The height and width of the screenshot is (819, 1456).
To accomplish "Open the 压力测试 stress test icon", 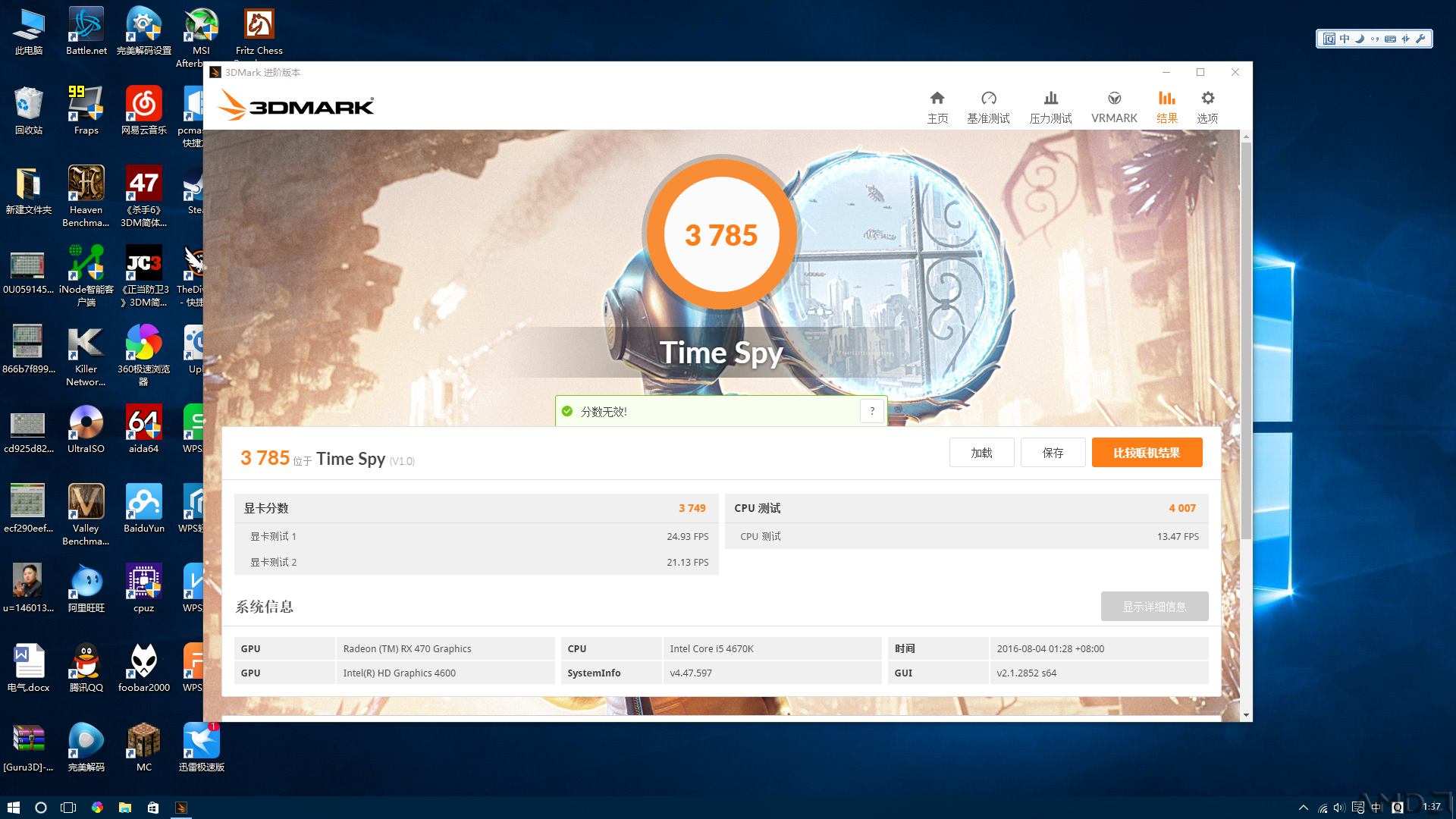I will 1050,107.
